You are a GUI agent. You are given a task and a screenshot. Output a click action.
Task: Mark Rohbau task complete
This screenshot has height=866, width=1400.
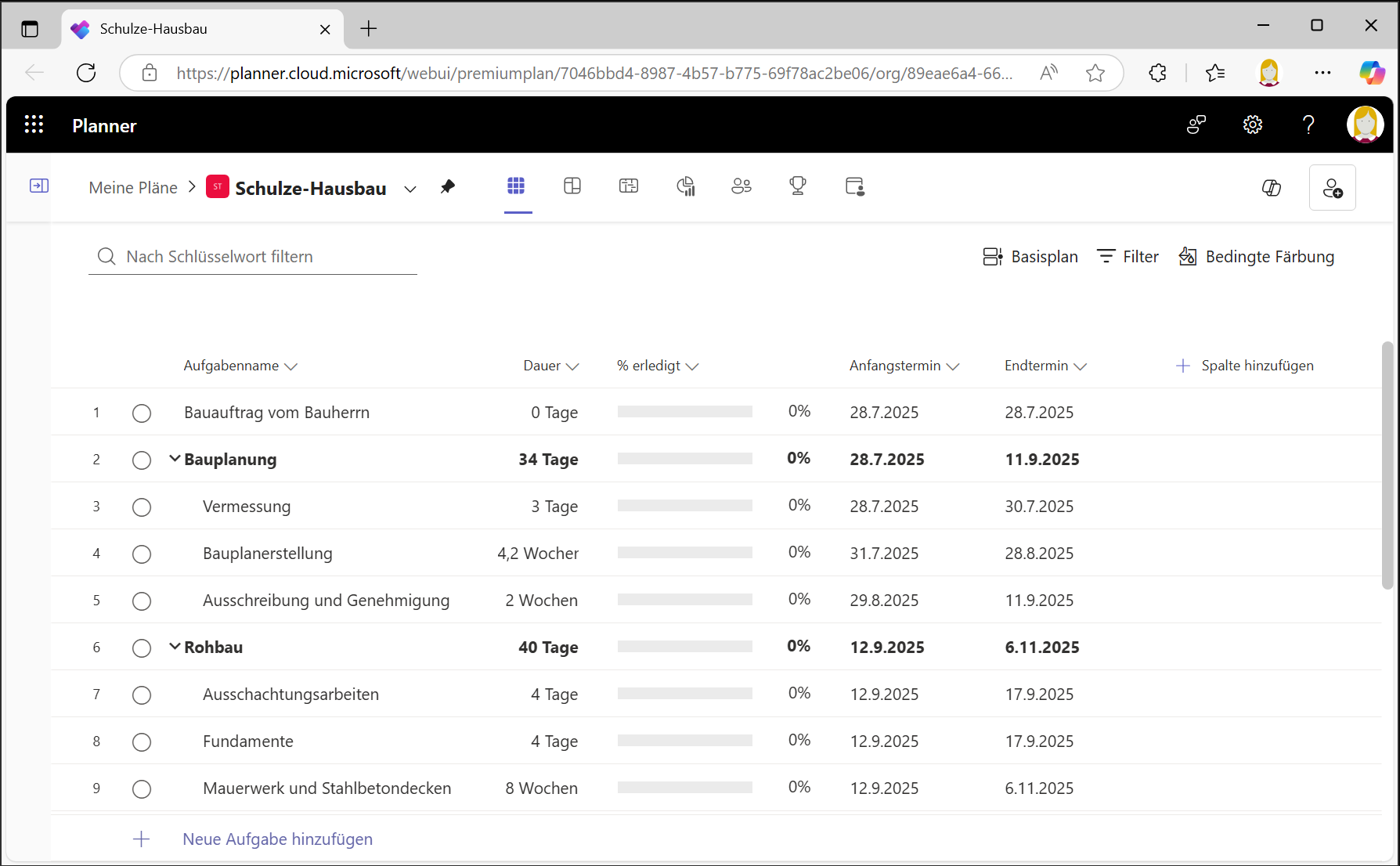[142, 648]
